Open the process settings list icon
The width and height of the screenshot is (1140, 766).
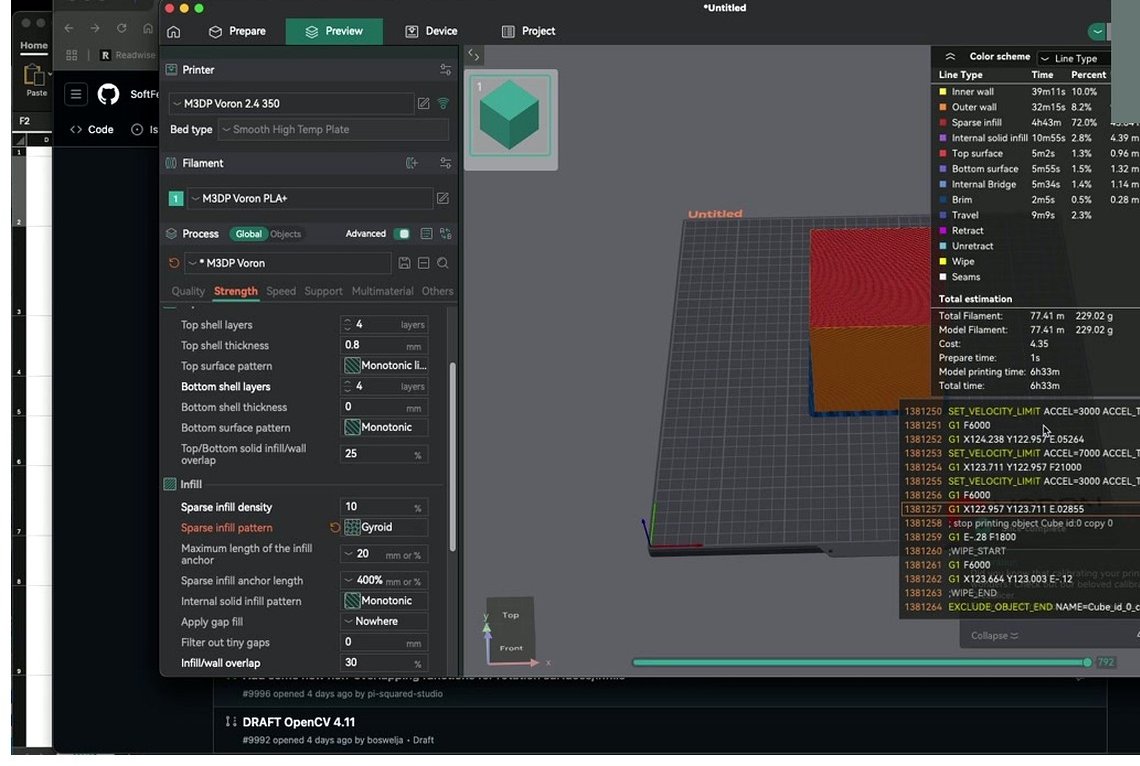[426, 234]
